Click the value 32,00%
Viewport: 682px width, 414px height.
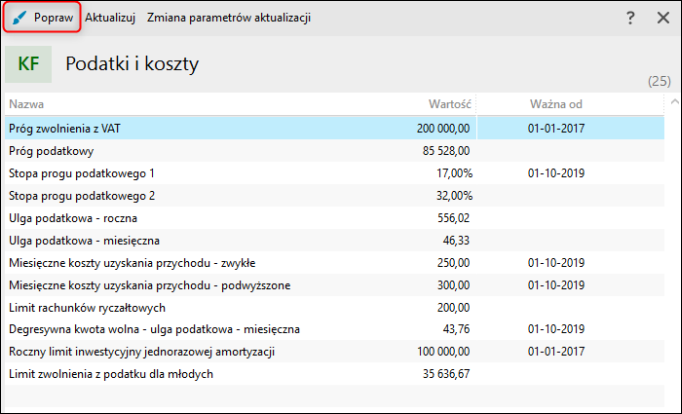click(454, 196)
